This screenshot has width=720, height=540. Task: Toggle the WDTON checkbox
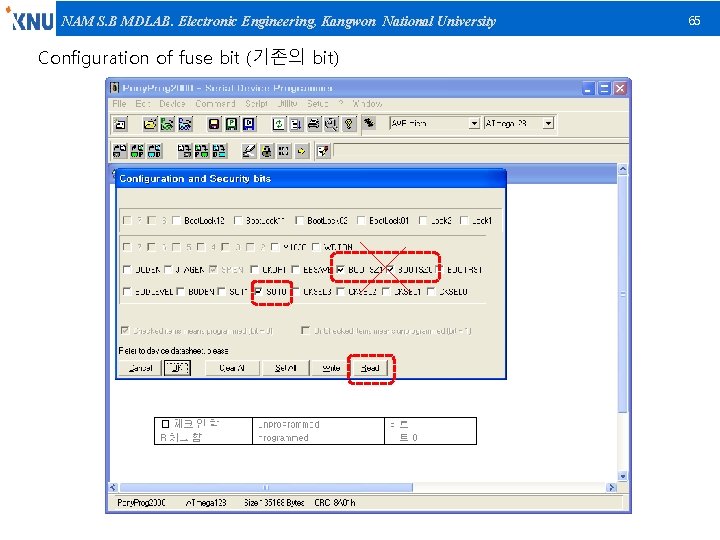pyautogui.click(x=316, y=247)
